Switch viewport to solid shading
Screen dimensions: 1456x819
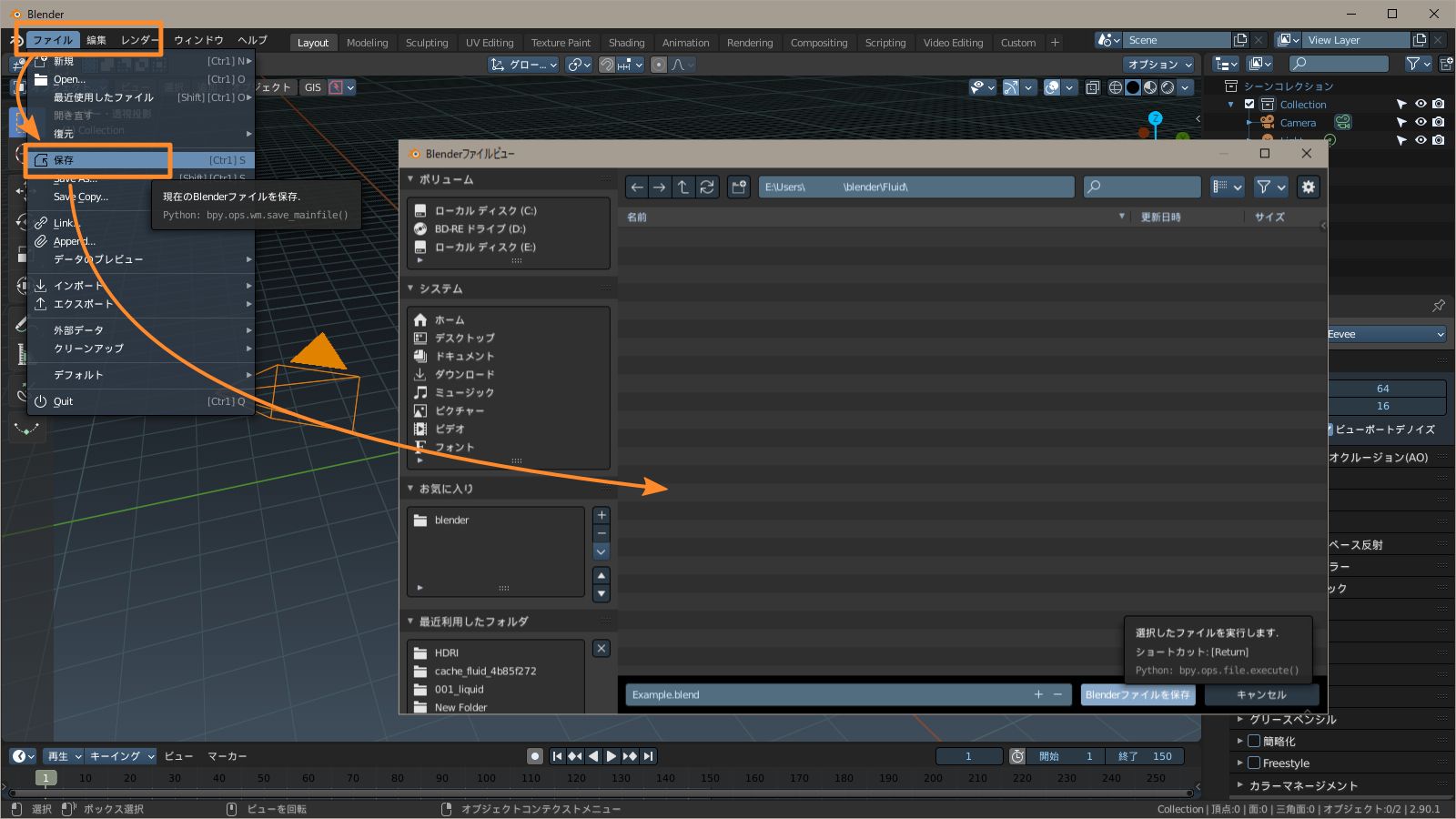point(1133,87)
